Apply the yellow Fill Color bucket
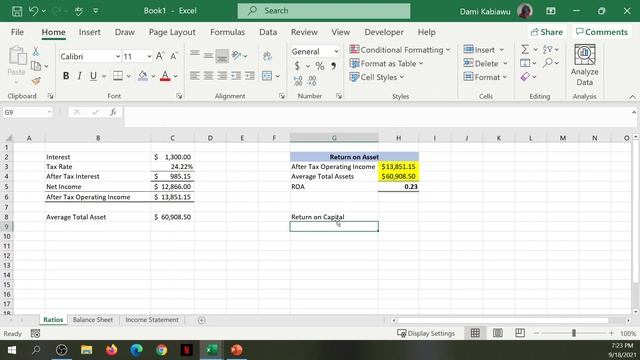 143,76
